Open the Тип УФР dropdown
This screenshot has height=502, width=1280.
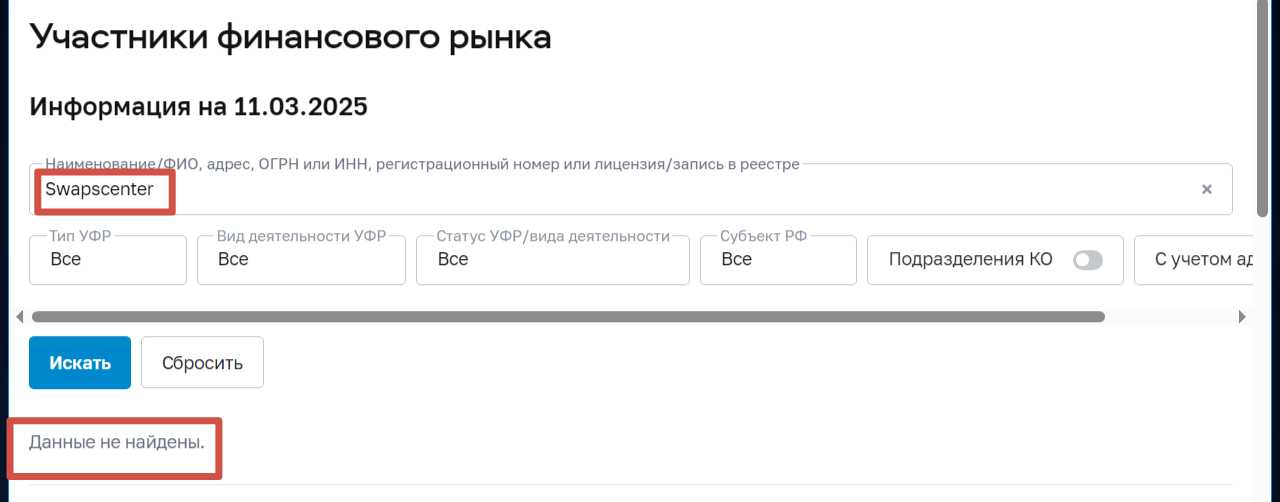[108, 260]
